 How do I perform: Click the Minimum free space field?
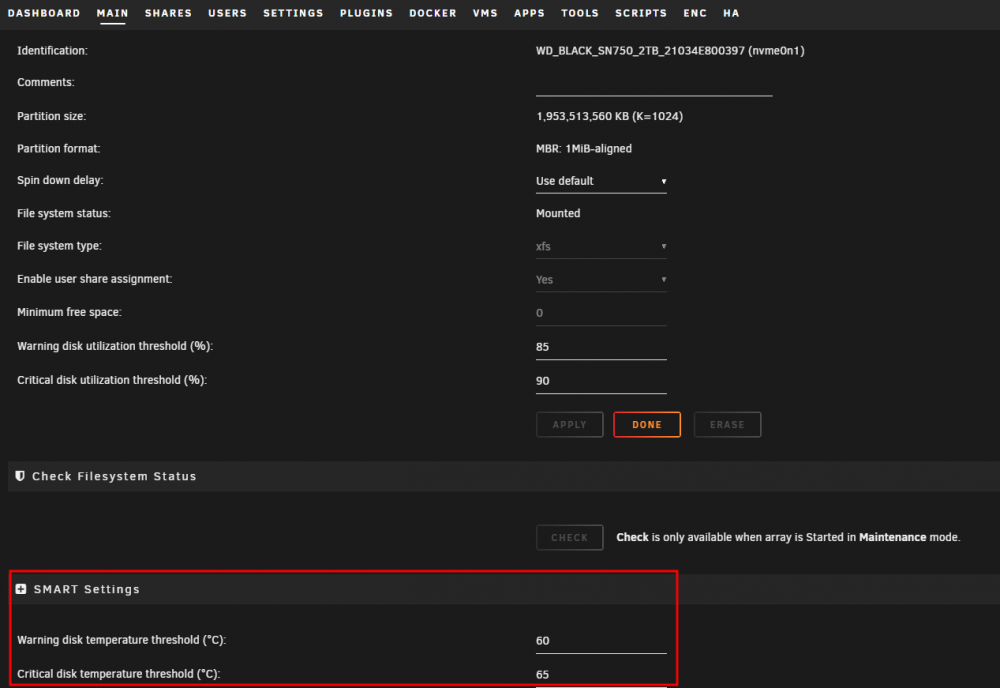click(x=601, y=313)
